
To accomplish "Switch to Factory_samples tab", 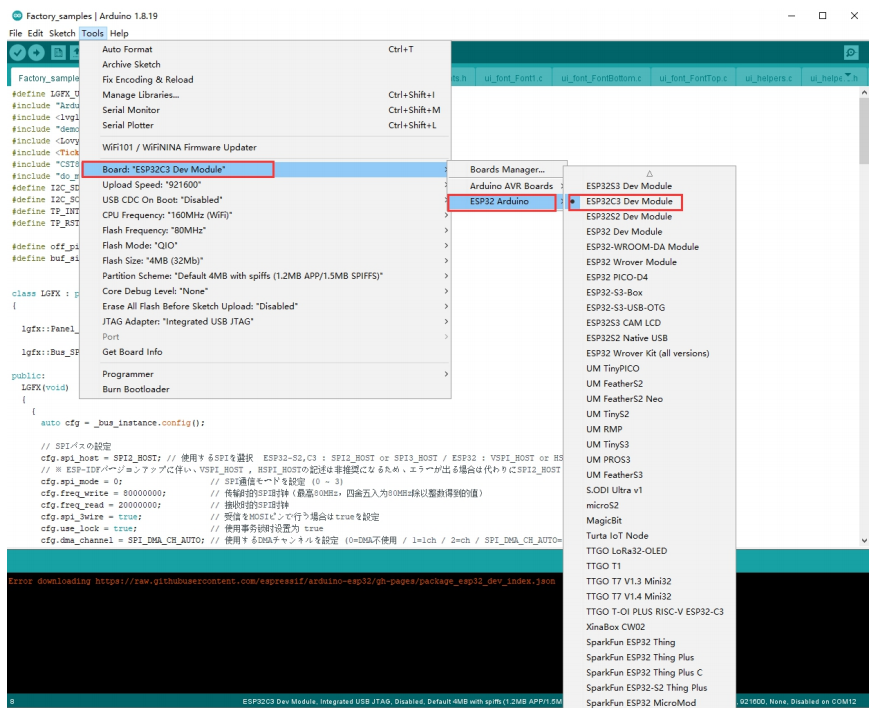I will pos(45,78).
